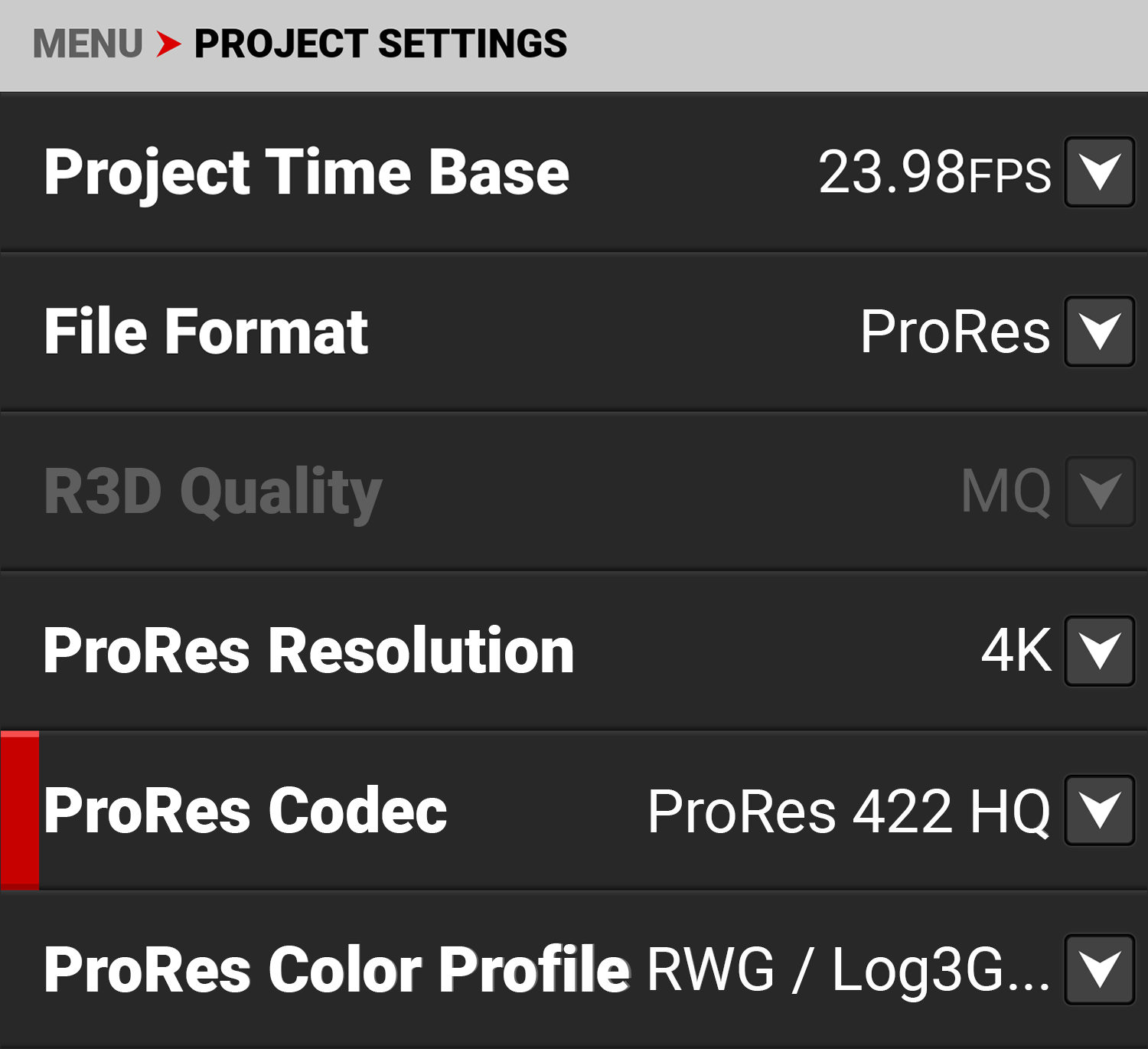Click the red arrow breadcrumb icon
Image resolution: width=1148 pixels, height=1049 pixels.
click(x=169, y=44)
